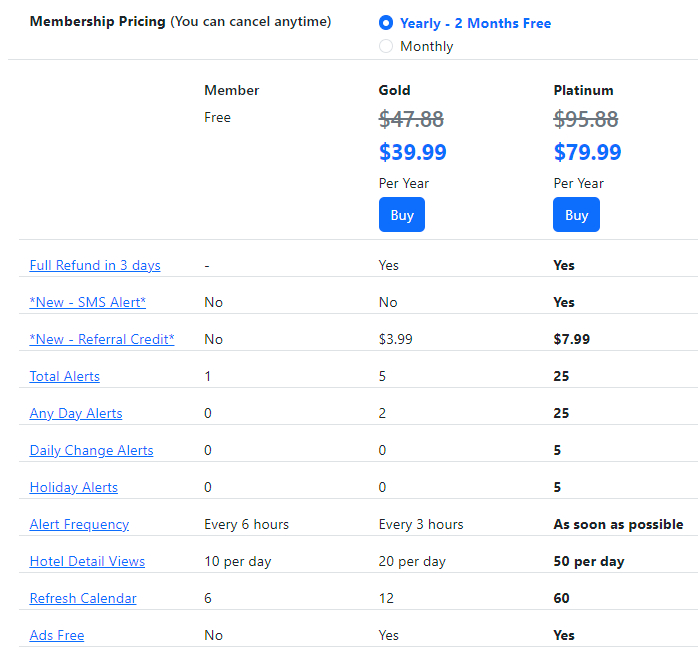Click the Gold plan column title
This screenshot has height=658, width=698.
click(394, 90)
